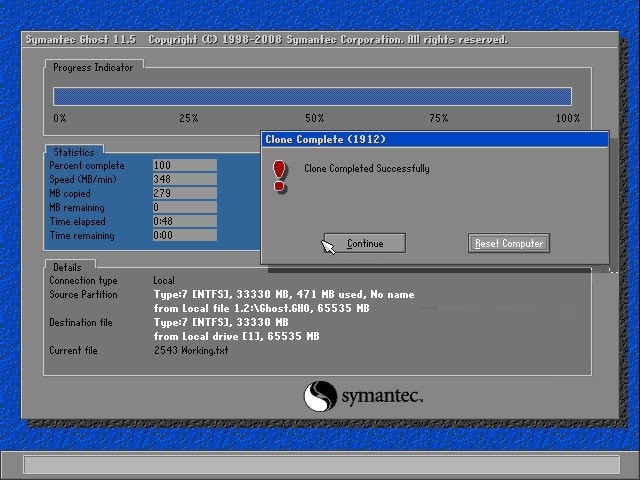Click the empty status bar at bottom
Image resolution: width=640 pixels, height=480 pixels.
click(320, 465)
